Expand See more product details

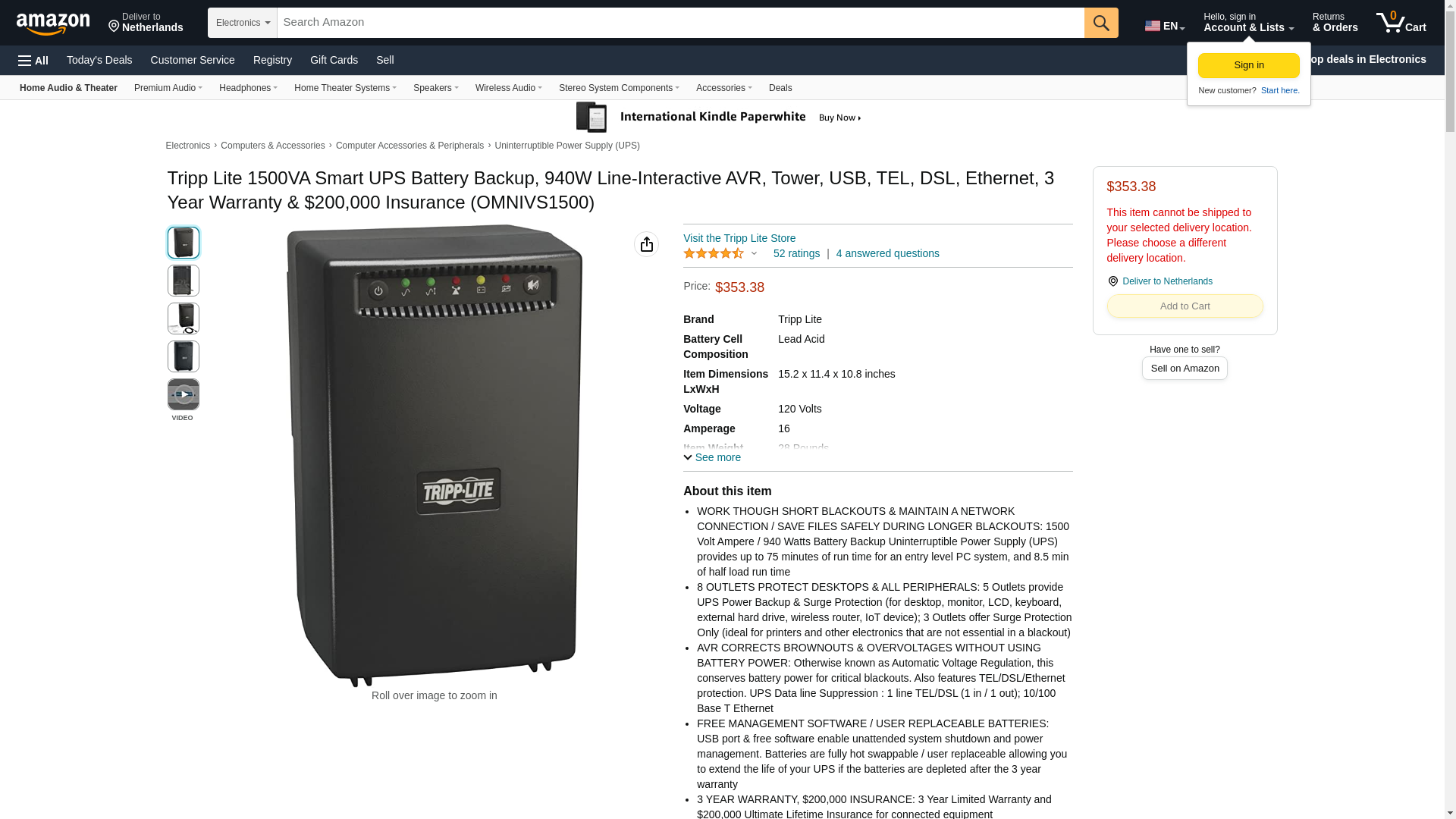(712, 457)
